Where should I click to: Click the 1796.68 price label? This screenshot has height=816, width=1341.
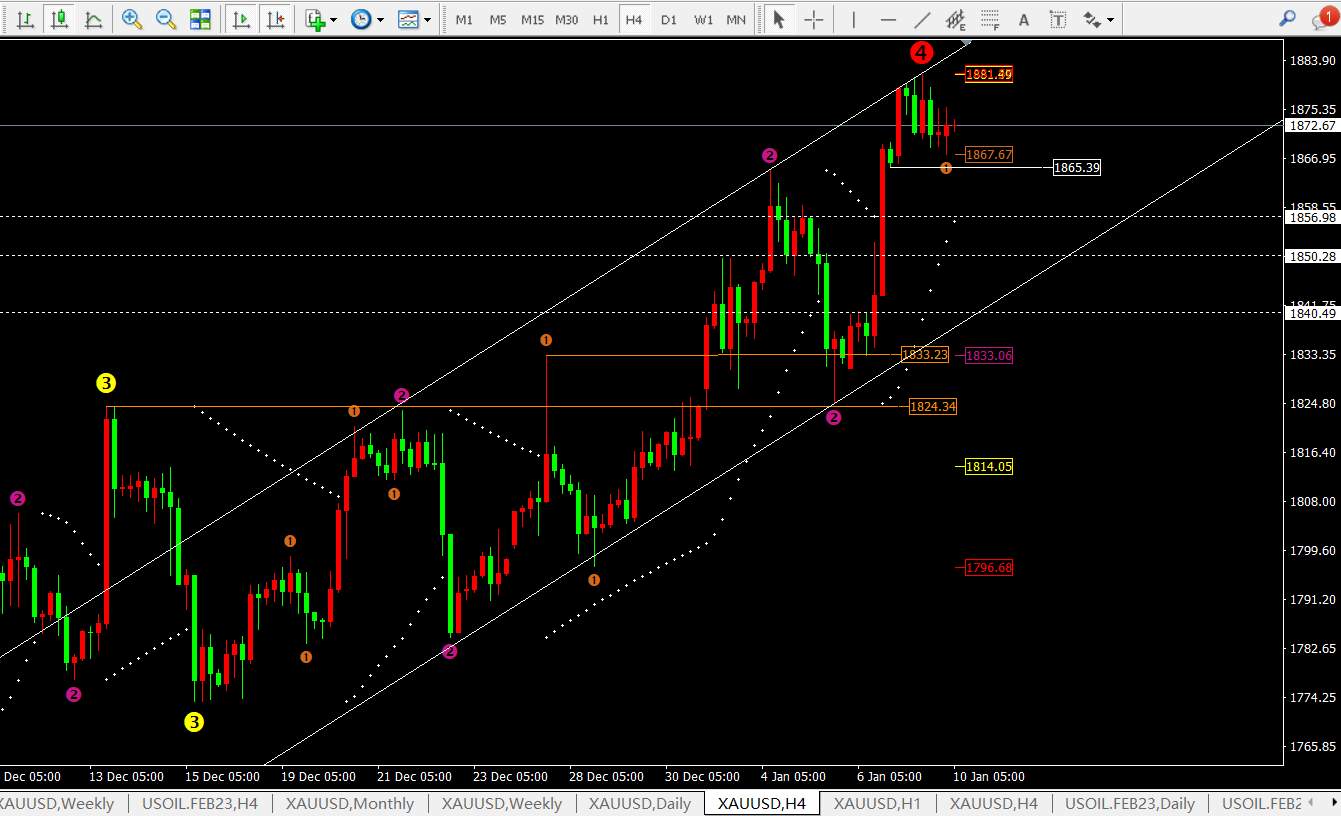click(x=989, y=568)
